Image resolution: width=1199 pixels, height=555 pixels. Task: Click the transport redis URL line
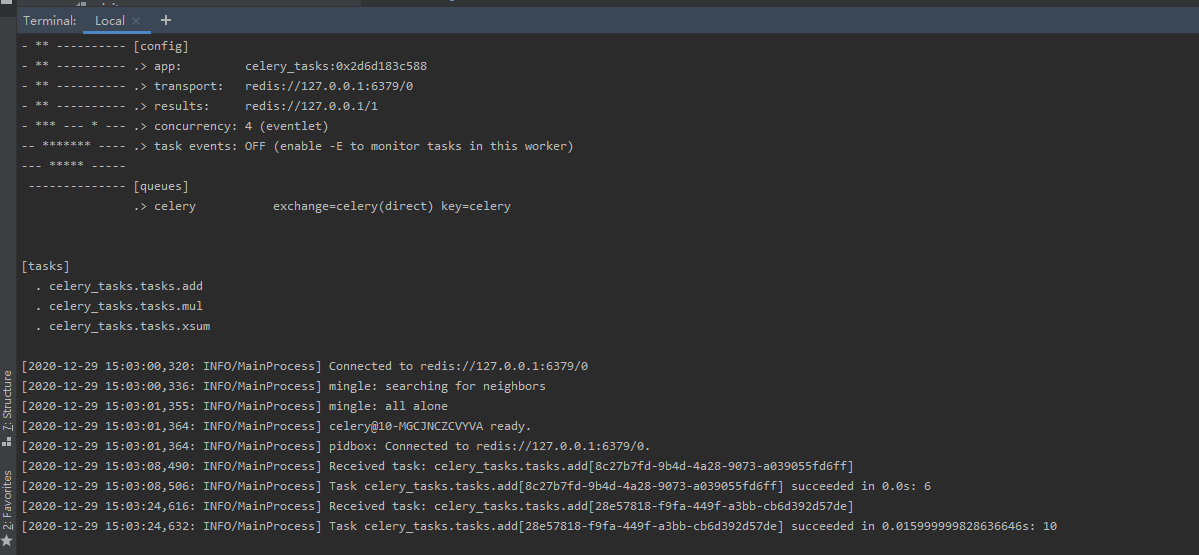pyautogui.click(x=217, y=86)
